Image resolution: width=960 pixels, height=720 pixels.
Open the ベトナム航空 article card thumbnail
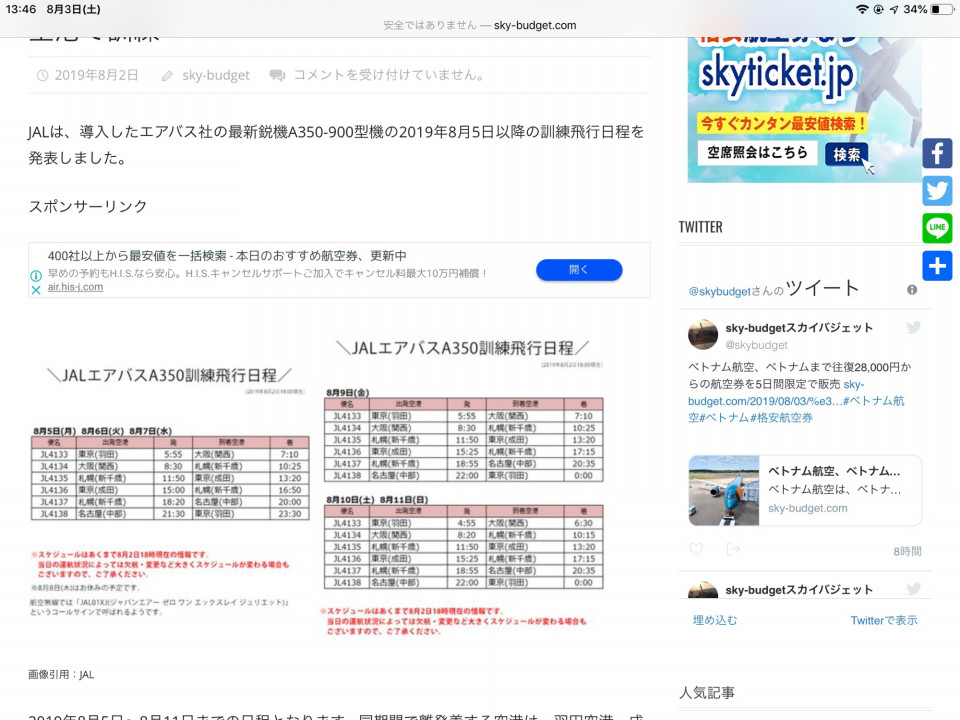(x=724, y=490)
